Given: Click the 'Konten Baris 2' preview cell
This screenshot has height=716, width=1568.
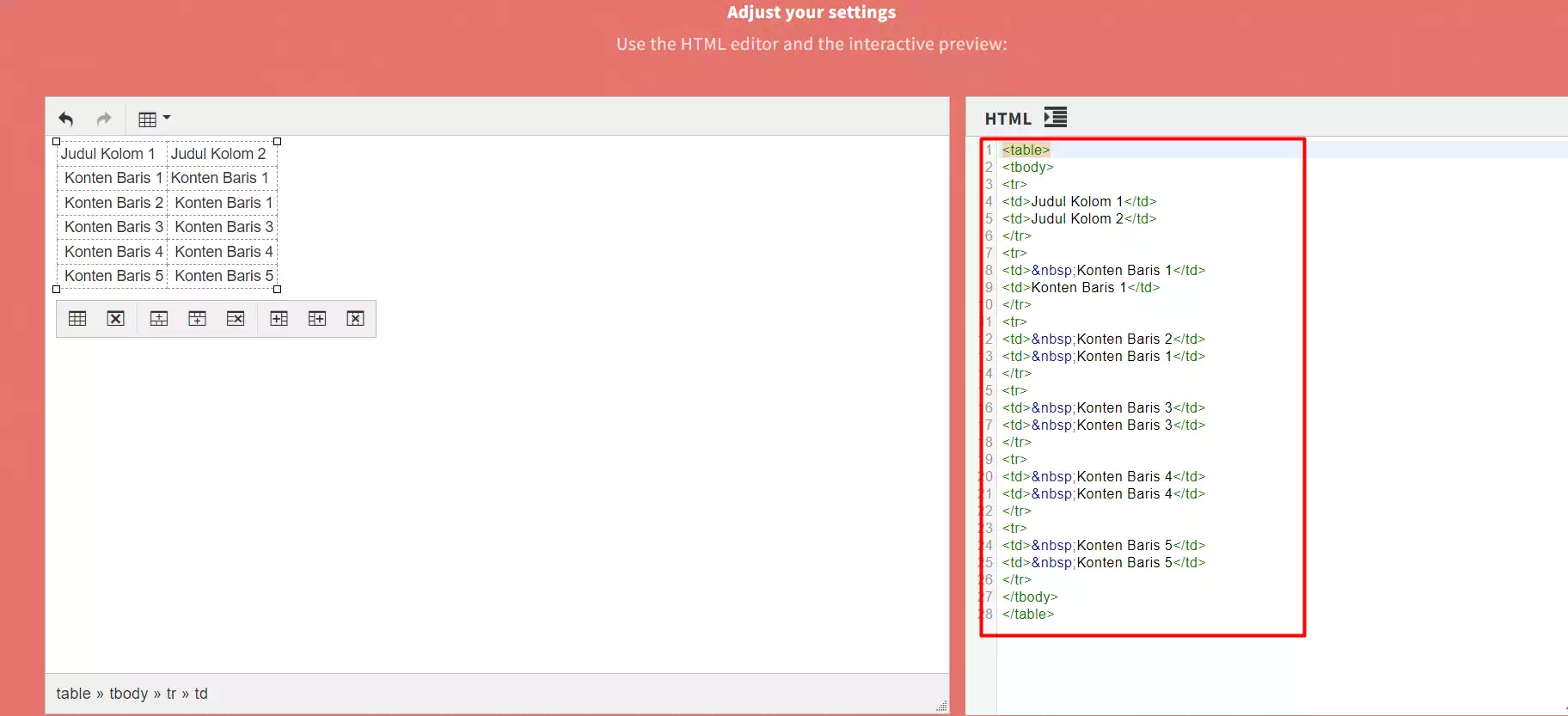Looking at the screenshot, I should point(111,203).
